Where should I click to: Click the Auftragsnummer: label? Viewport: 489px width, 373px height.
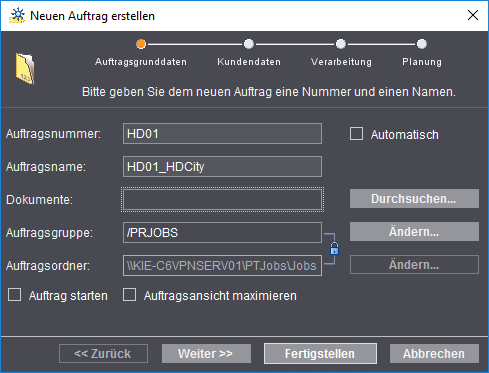(x=53, y=134)
